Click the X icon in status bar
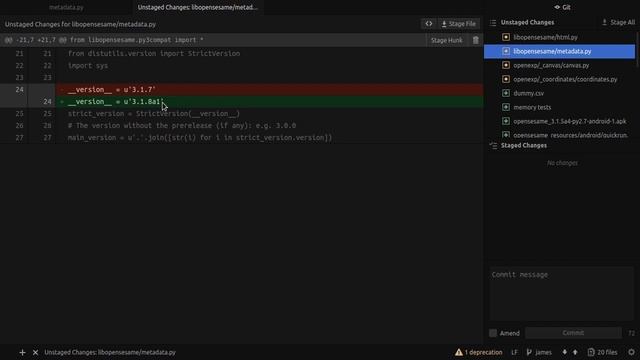This screenshot has height=360, width=640. point(36,352)
